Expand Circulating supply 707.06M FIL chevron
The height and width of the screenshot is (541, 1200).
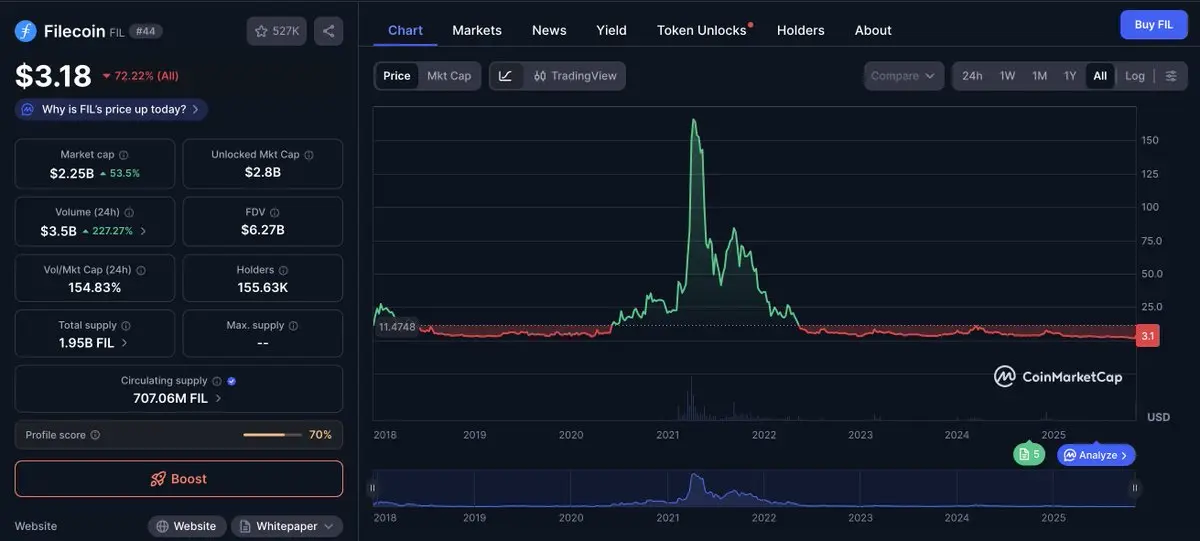click(x=218, y=398)
